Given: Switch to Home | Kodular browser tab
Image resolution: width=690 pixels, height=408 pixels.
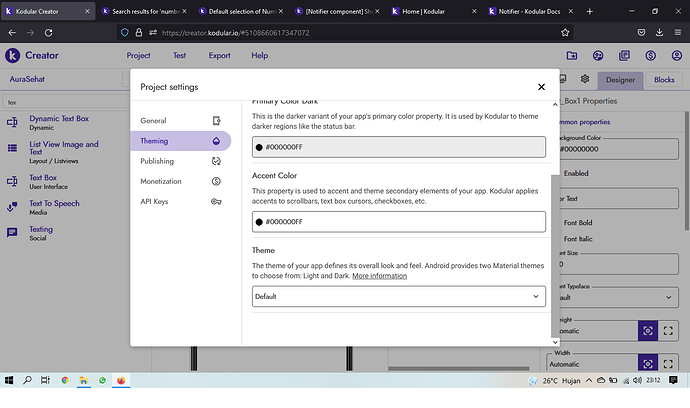Looking at the screenshot, I should [434, 11].
